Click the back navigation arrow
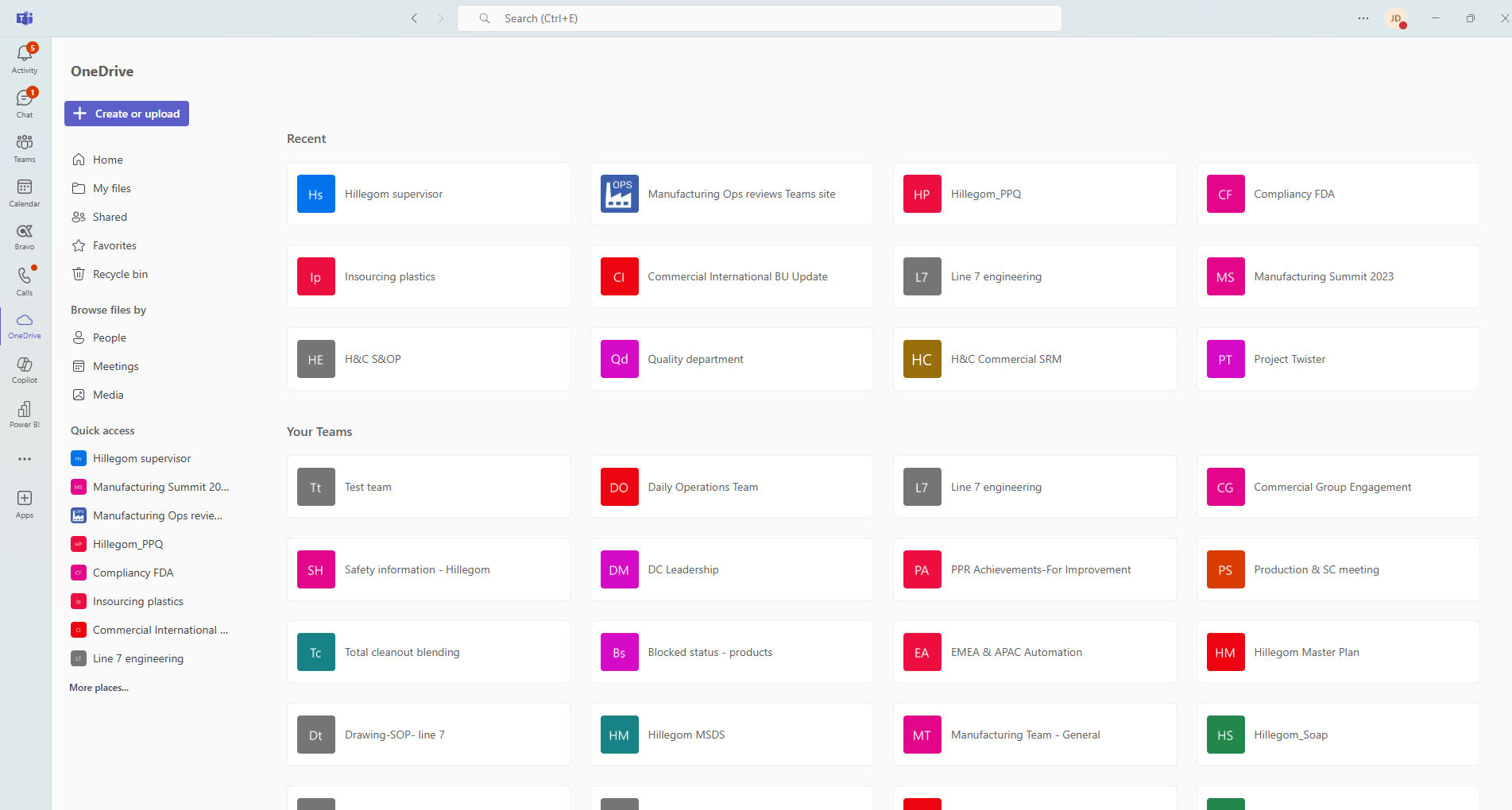This screenshot has width=1512, height=810. [414, 18]
